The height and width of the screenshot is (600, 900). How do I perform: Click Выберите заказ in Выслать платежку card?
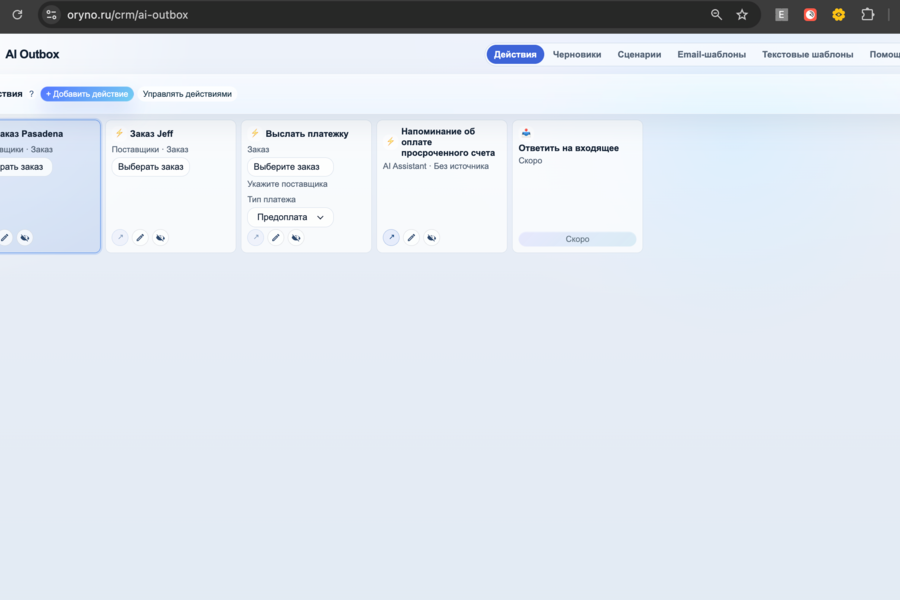(290, 167)
